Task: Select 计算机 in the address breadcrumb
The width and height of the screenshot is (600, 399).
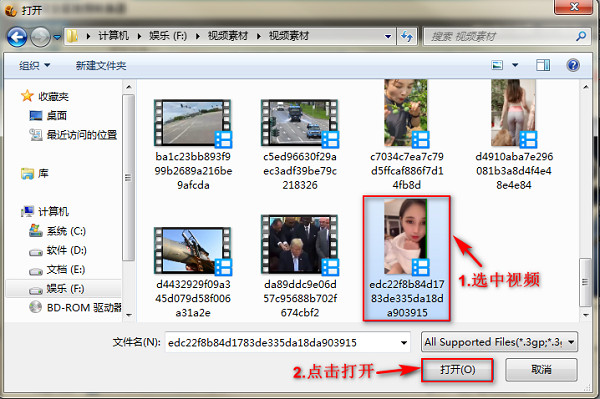Action: tap(113, 36)
